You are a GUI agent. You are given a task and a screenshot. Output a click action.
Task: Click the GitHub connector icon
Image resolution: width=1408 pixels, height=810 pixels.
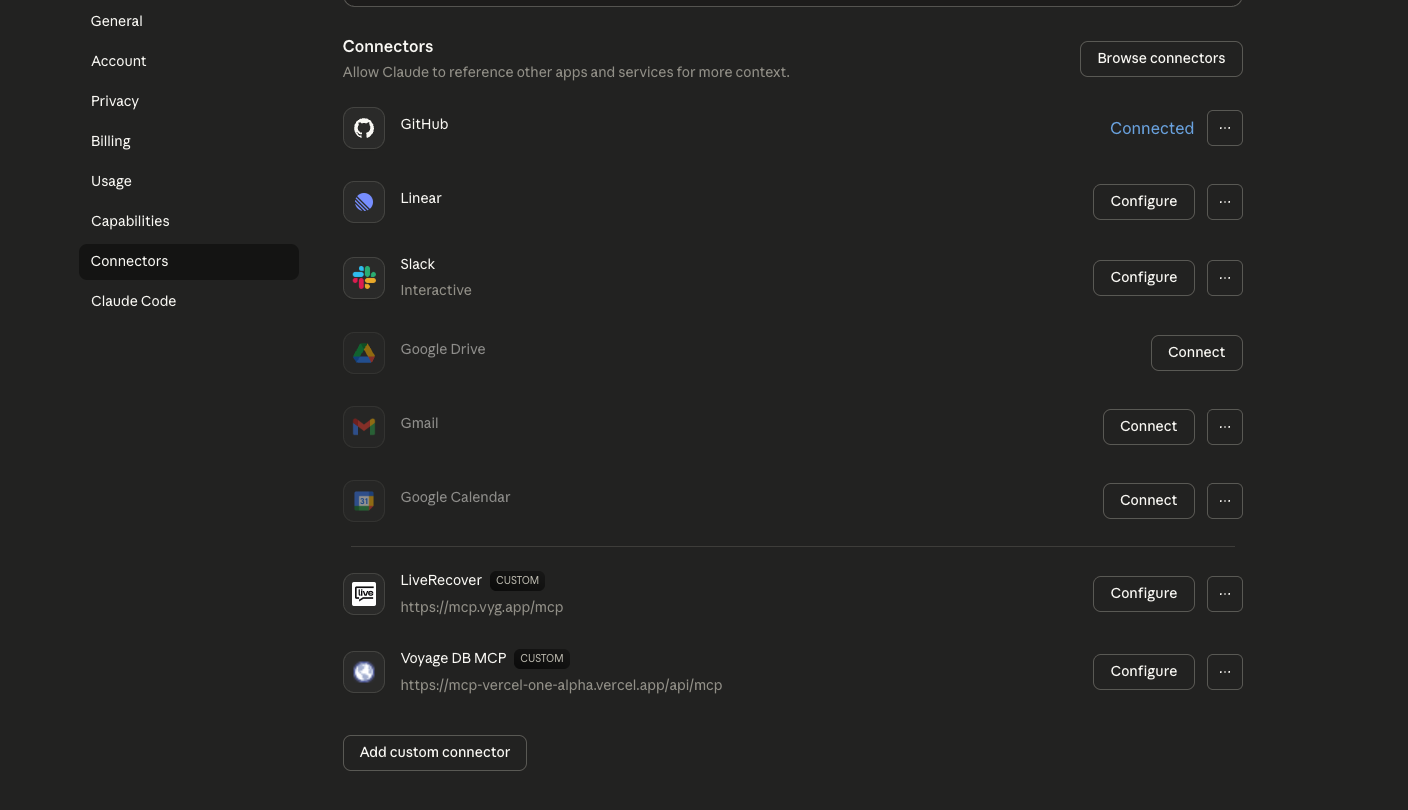point(363,128)
